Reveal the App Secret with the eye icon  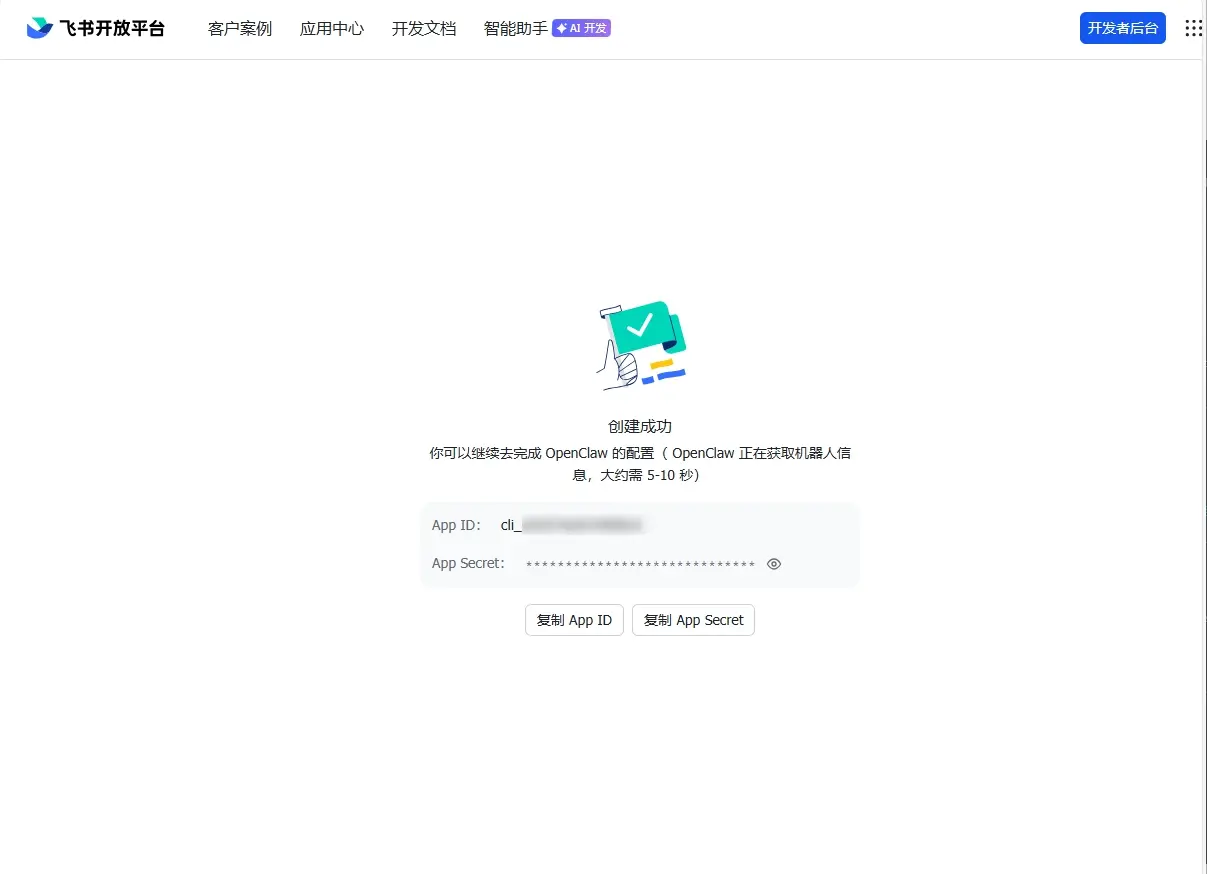773,564
